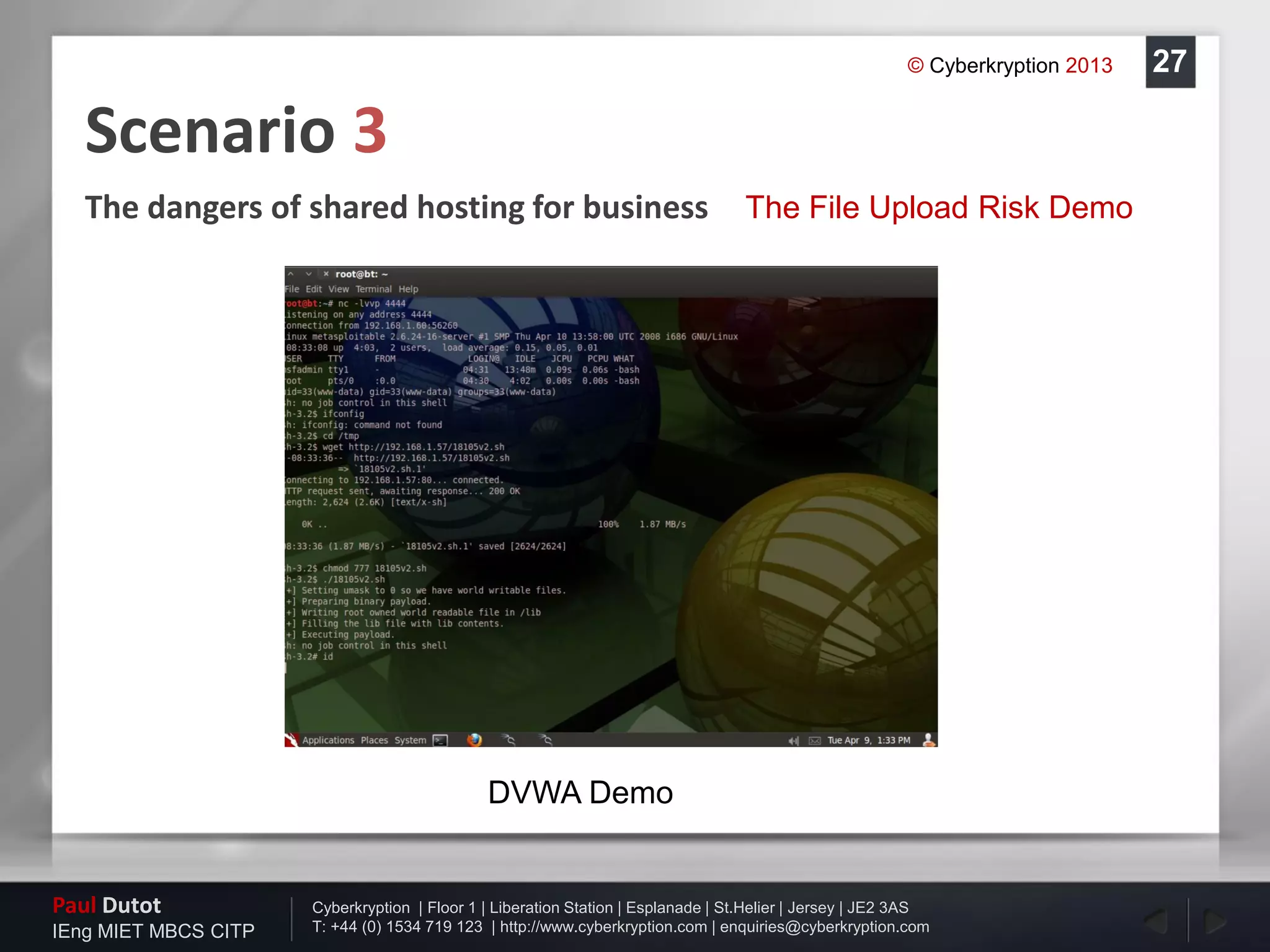Click the BackTrack logo in the panel corner
The image size is (1270, 952).
point(291,740)
